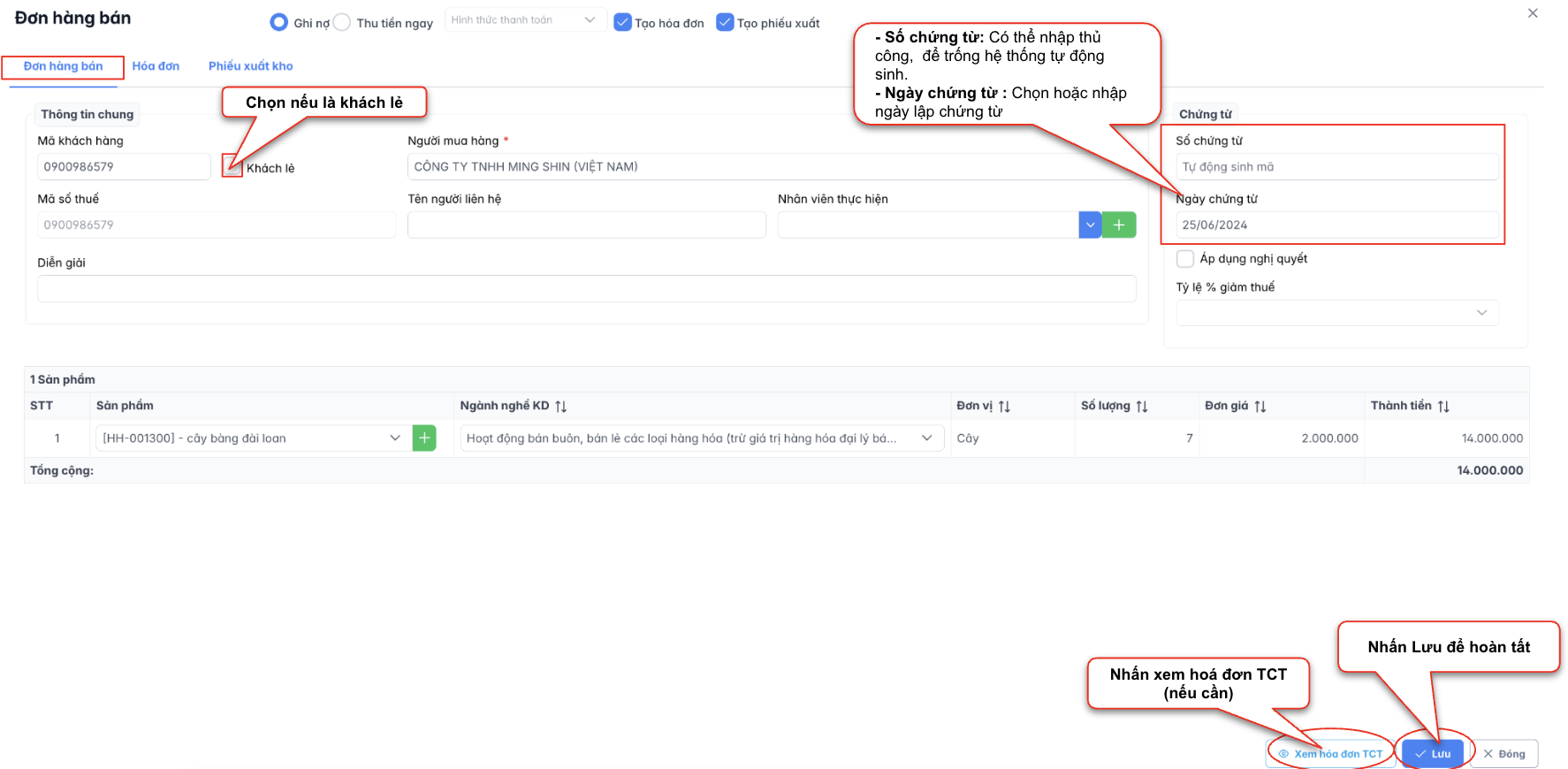
Task: Open the Nhân viên thực hiện dropdown arrow
Action: pos(1090,225)
